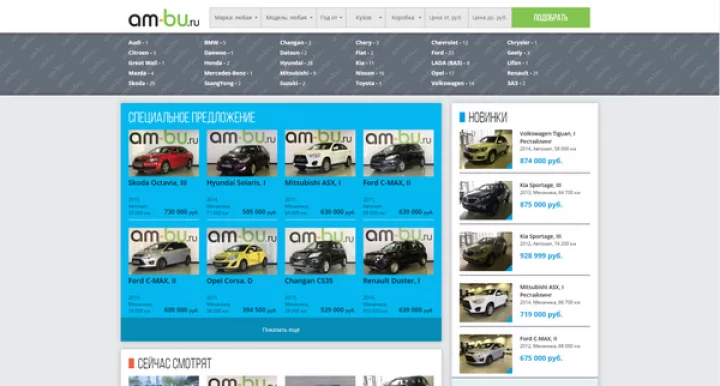Open the red Skoda Octavia, III photo

point(163,153)
